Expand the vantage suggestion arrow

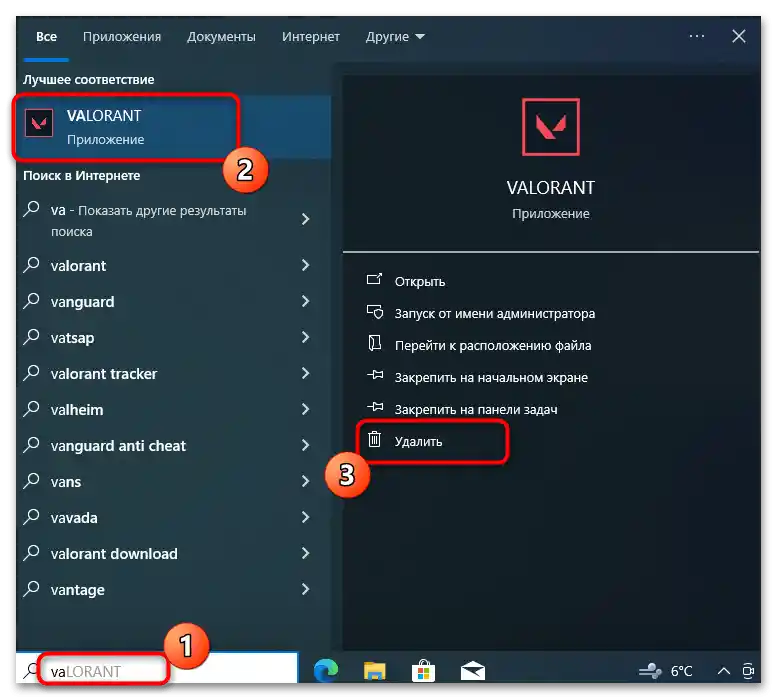(306, 589)
